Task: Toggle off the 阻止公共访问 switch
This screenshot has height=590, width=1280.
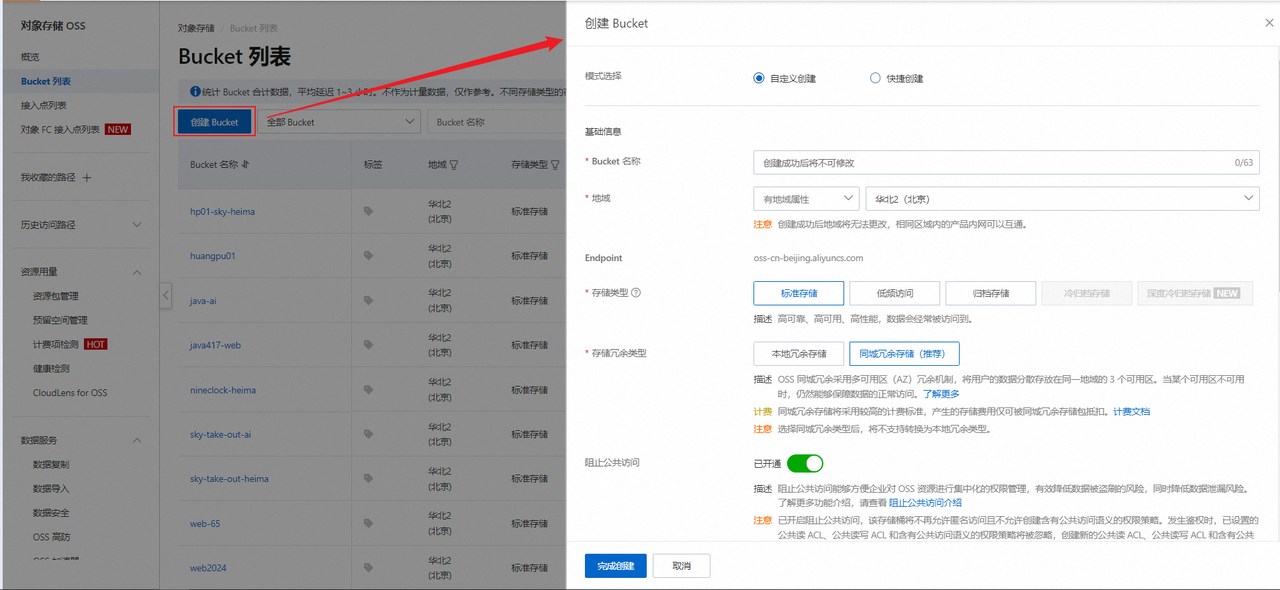Action: pyautogui.click(x=805, y=463)
